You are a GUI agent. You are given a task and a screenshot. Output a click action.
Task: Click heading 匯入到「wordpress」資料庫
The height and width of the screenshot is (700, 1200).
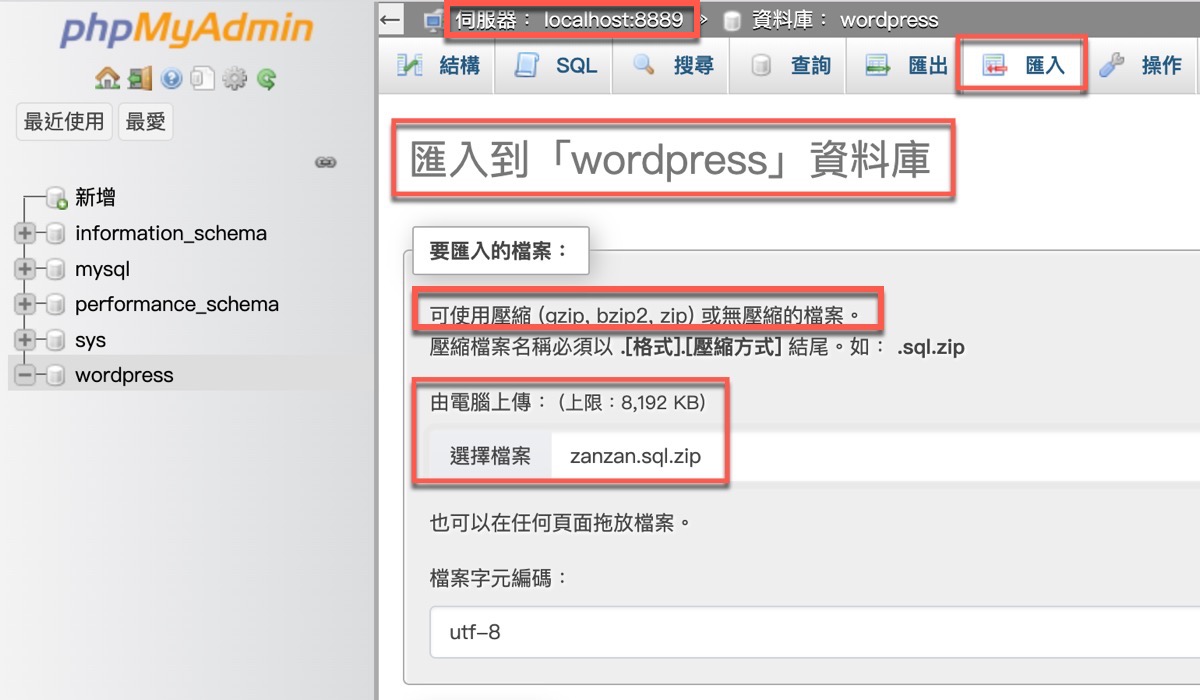[671, 159]
